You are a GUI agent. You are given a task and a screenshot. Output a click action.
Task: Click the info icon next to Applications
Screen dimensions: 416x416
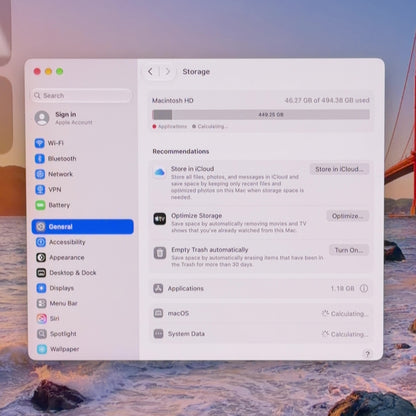pyautogui.click(x=364, y=288)
